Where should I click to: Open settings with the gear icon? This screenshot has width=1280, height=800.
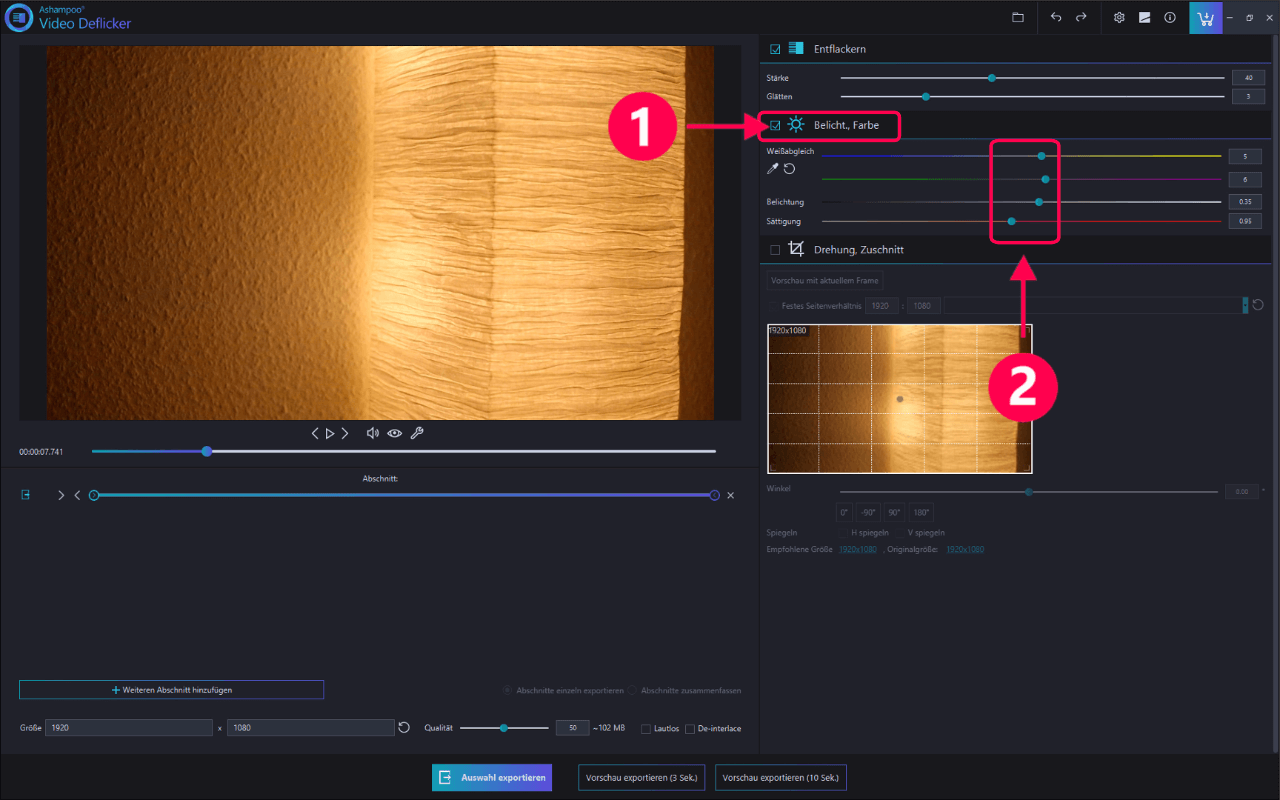point(1119,18)
